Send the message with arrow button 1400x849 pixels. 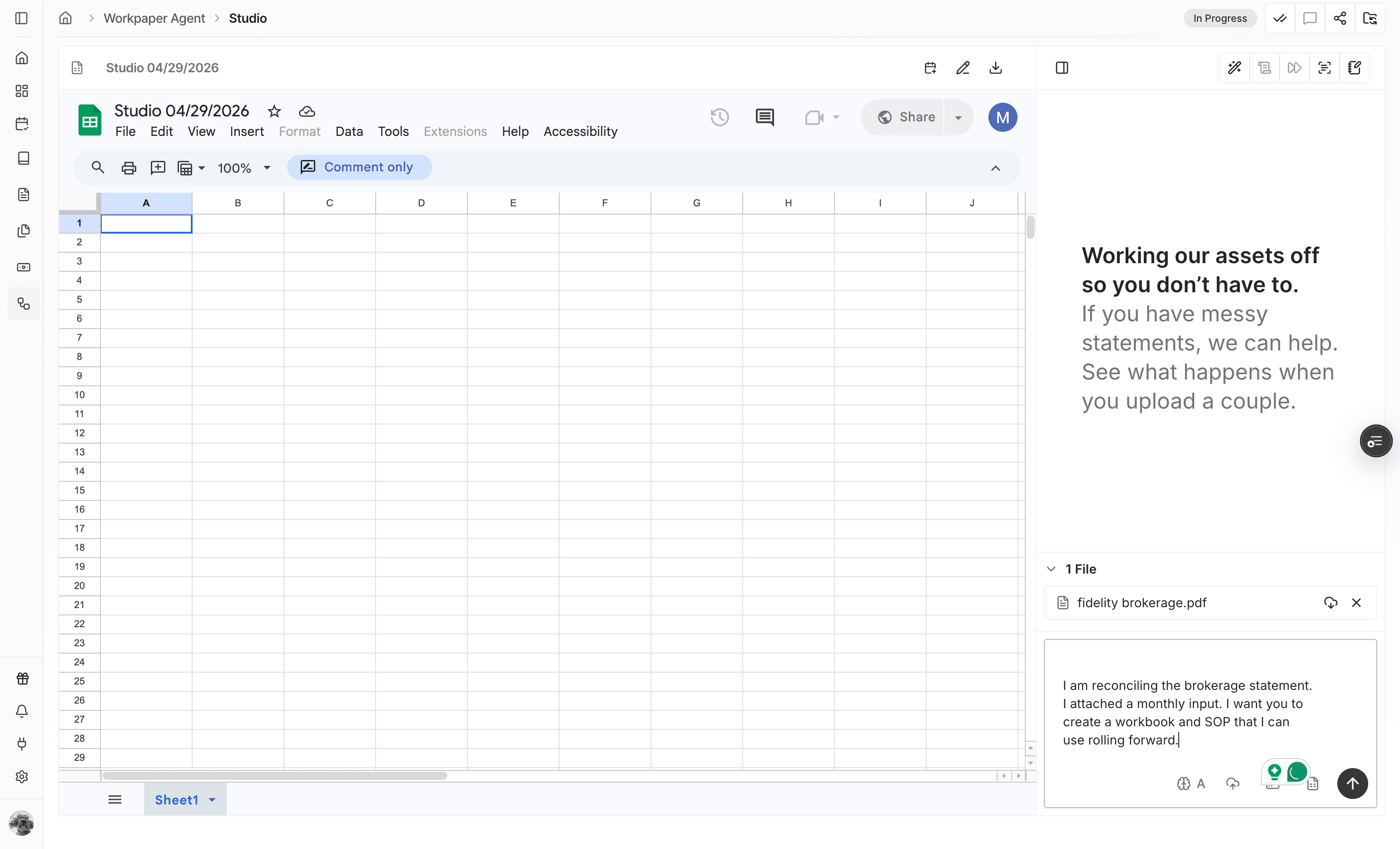click(1352, 784)
